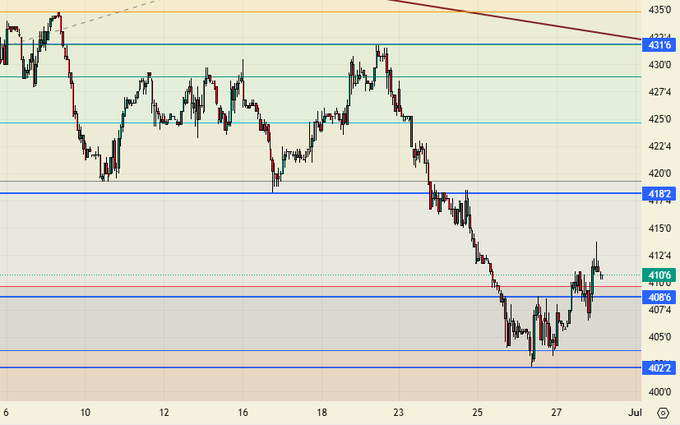Click the 16 date label on time axis

tap(243, 412)
